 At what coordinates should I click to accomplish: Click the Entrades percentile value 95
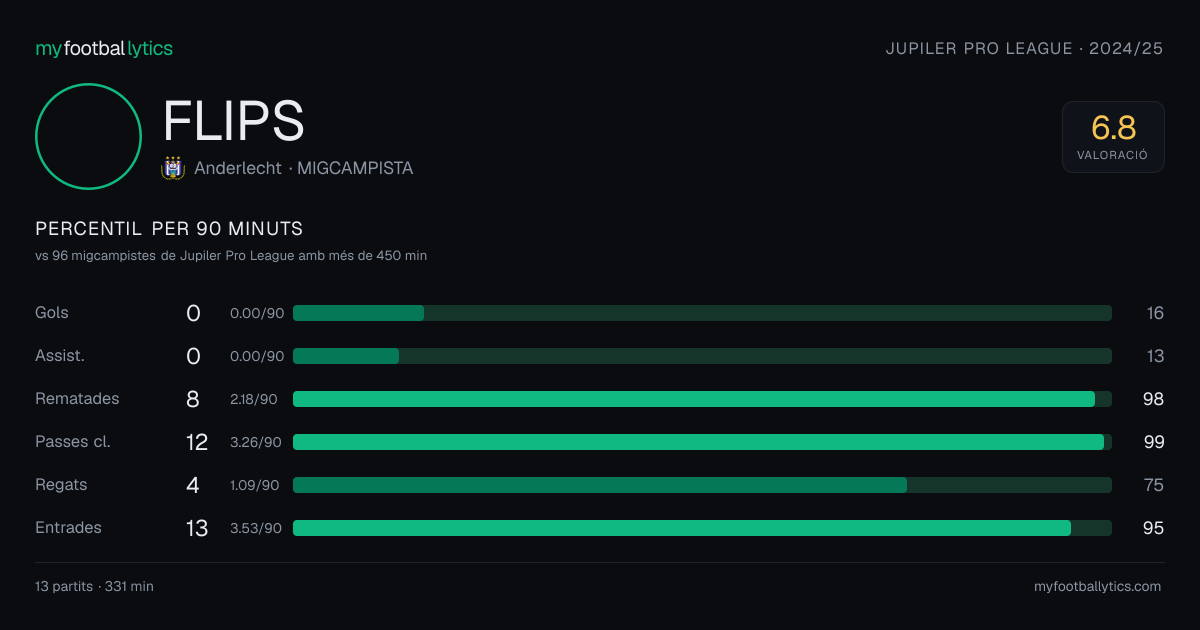pyautogui.click(x=1154, y=528)
